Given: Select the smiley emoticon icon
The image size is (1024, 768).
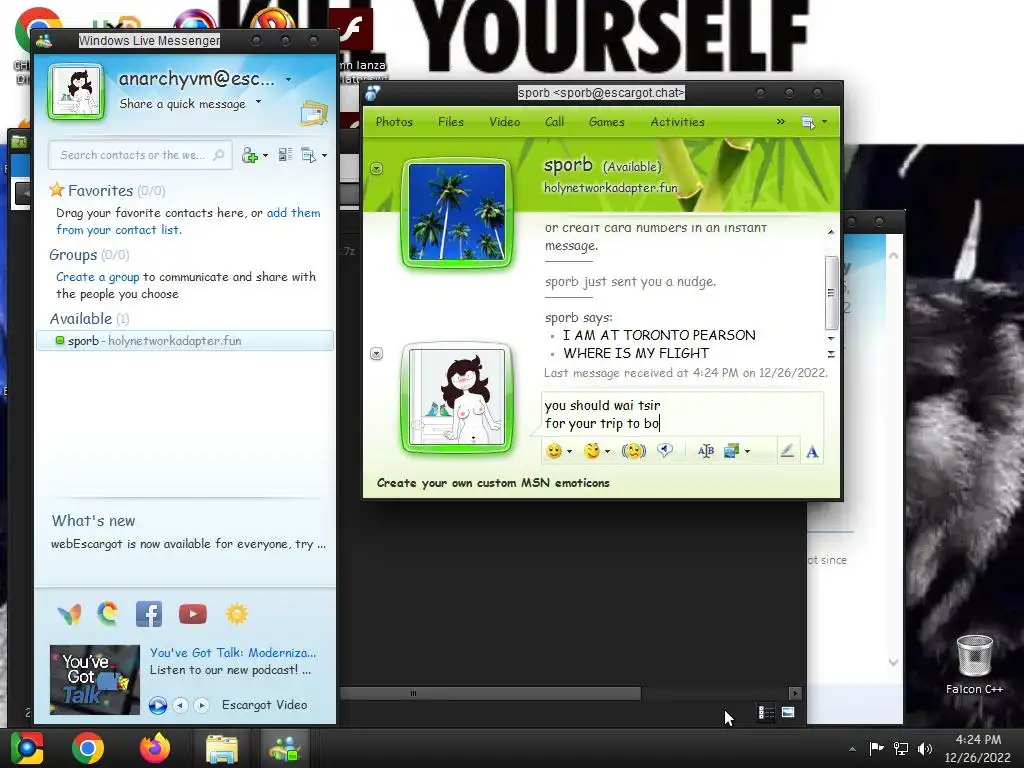Looking at the screenshot, I should point(554,451).
